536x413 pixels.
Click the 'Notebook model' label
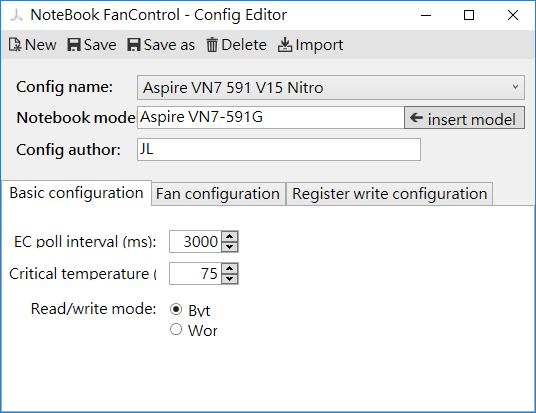(76, 118)
